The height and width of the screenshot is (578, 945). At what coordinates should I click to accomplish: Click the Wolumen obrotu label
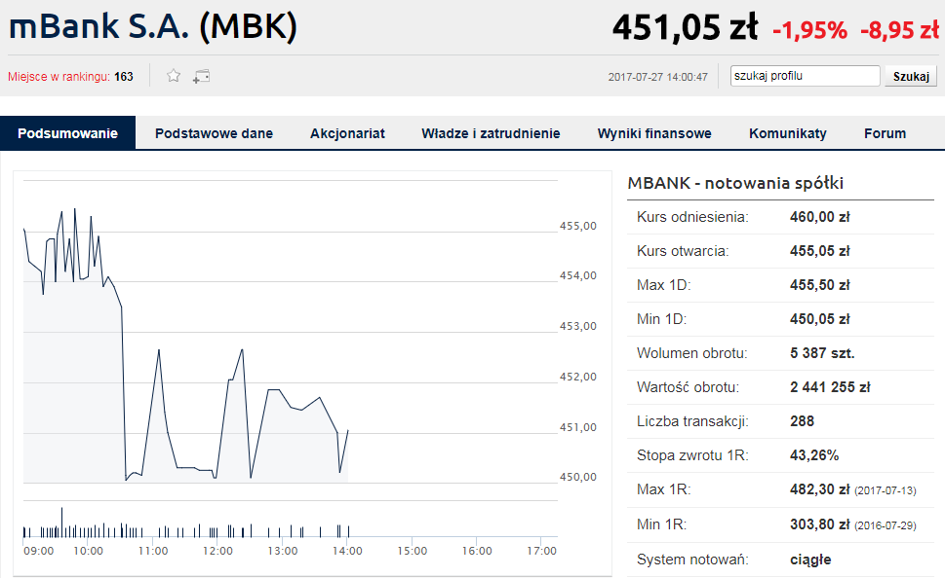(692, 353)
